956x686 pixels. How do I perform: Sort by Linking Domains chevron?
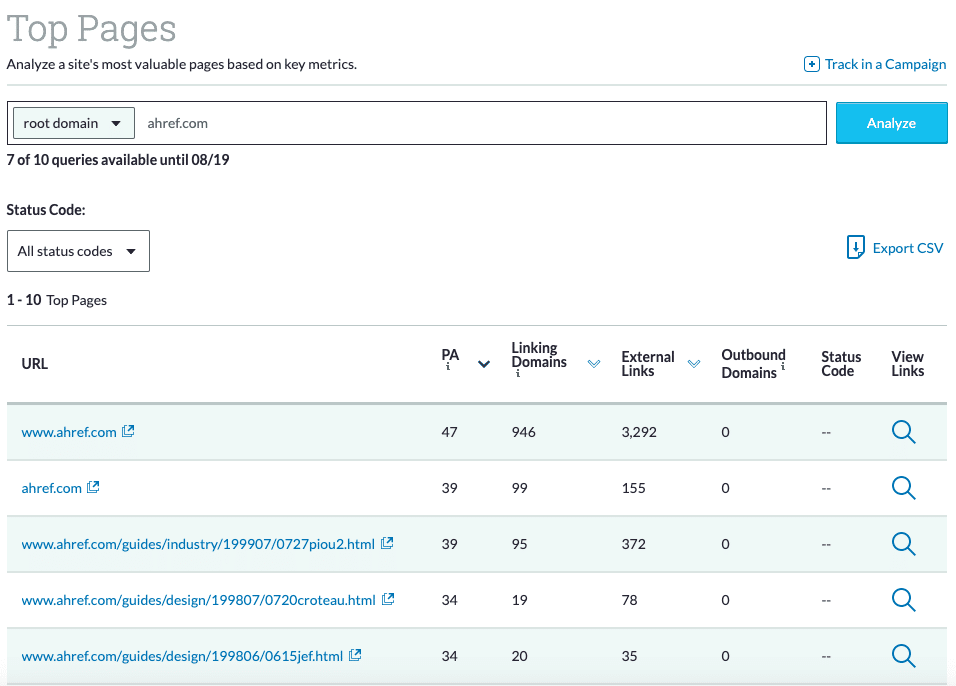click(x=594, y=364)
